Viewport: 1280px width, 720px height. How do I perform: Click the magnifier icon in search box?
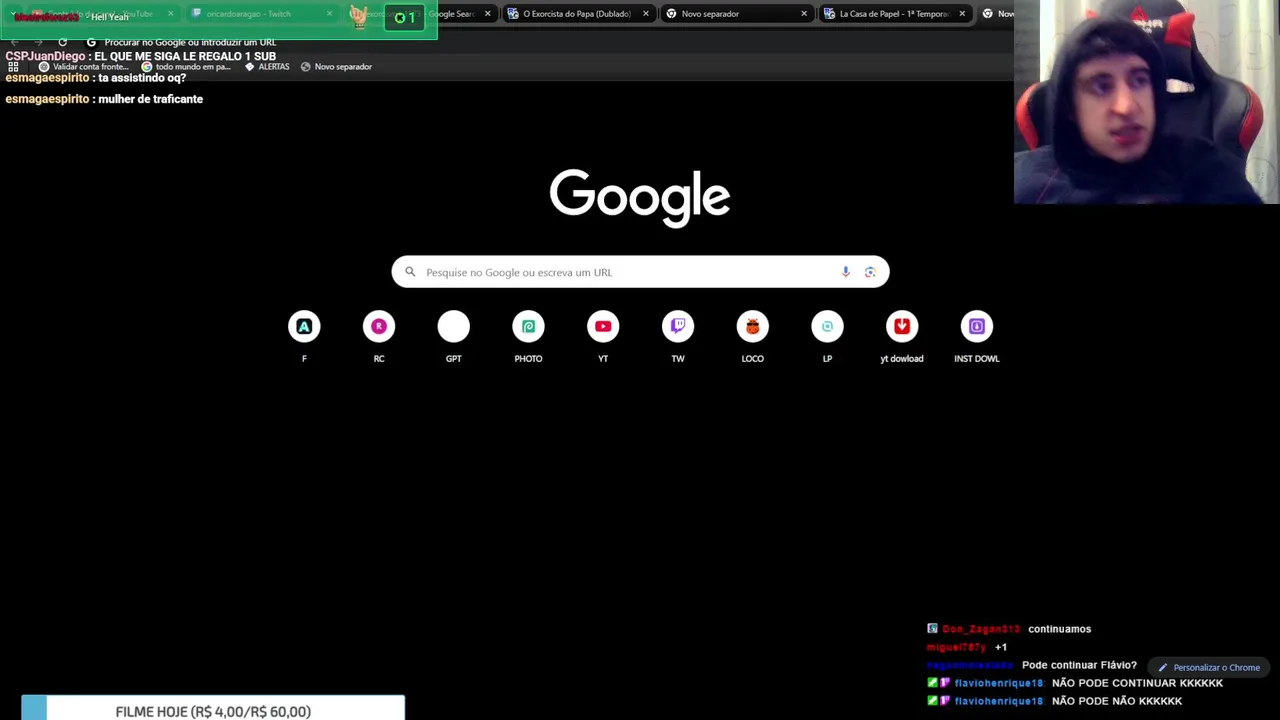pyautogui.click(x=410, y=272)
